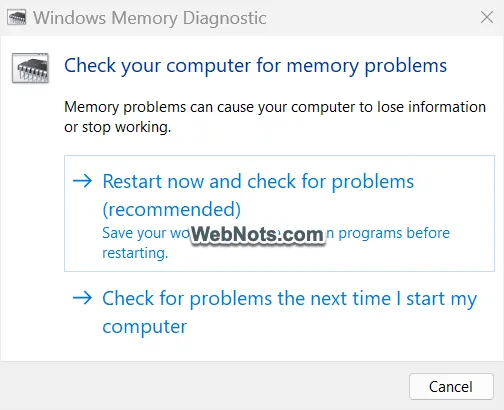Click the or stop working text line

(x=117, y=127)
